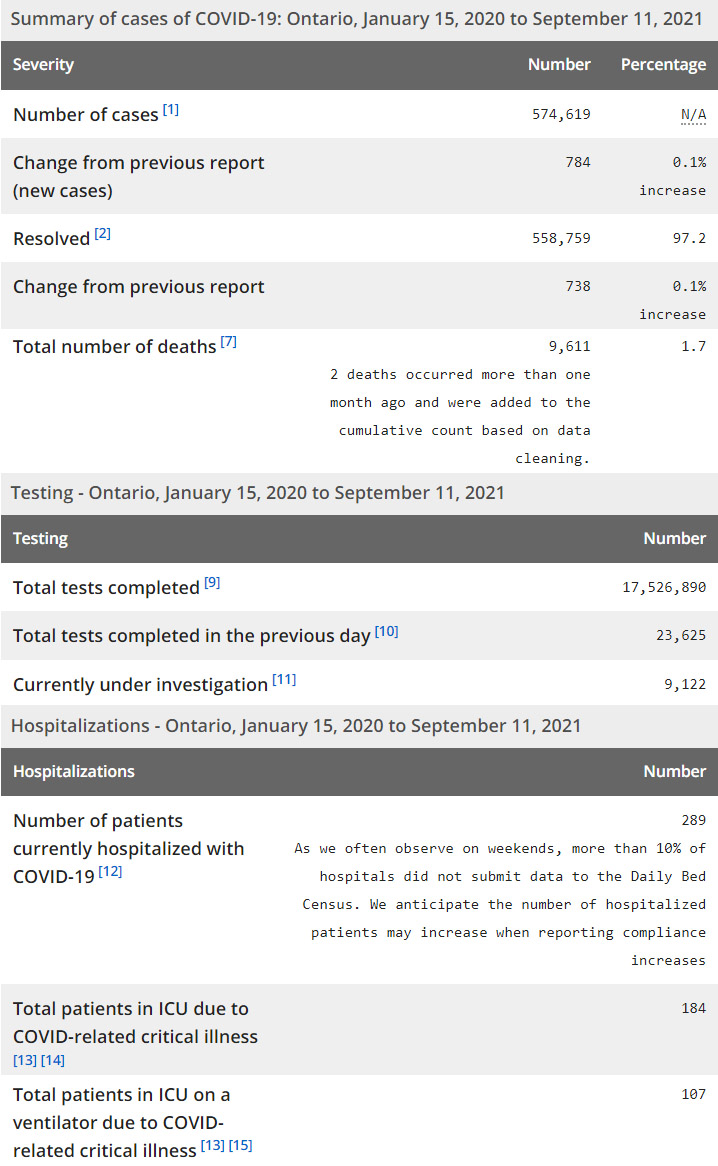This screenshot has height=1166, width=718.
Task: Click the Summary of cases table caption
Action: click(x=307, y=19)
